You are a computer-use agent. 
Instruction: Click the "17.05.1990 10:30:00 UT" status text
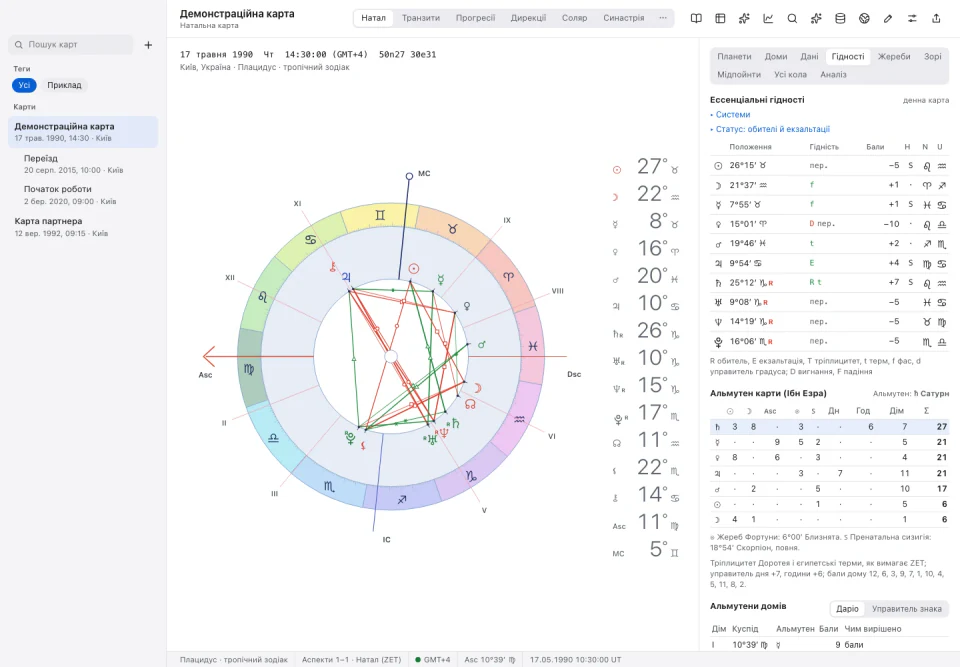(576, 660)
